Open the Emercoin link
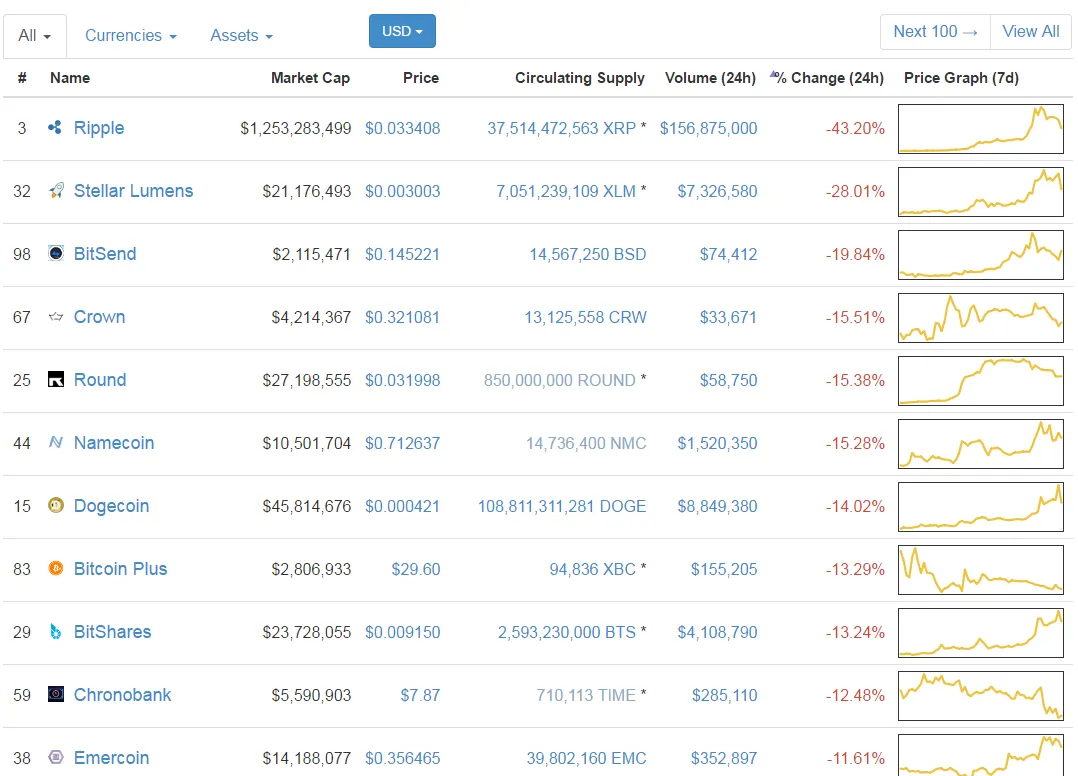The height and width of the screenshot is (776, 1078). click(111, 757)
